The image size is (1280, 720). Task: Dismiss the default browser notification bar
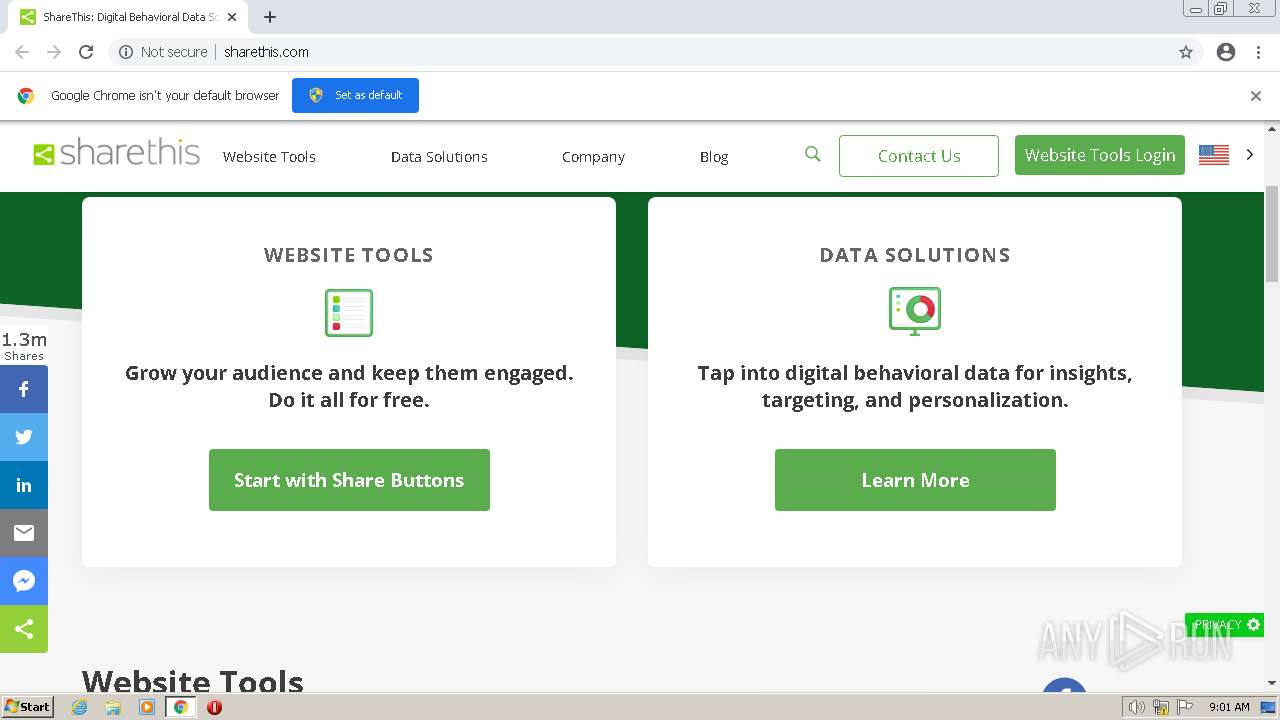click(x=1256, y=96)
